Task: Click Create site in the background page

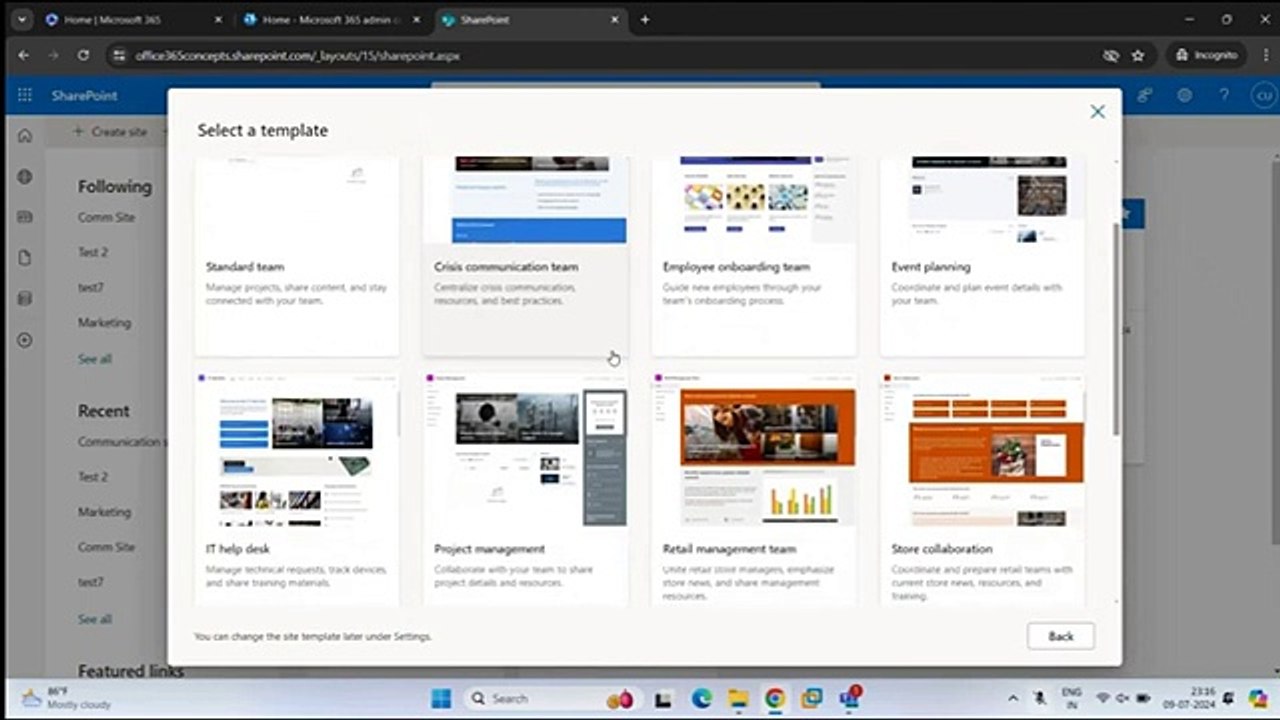Action: [x=110, y=131]
